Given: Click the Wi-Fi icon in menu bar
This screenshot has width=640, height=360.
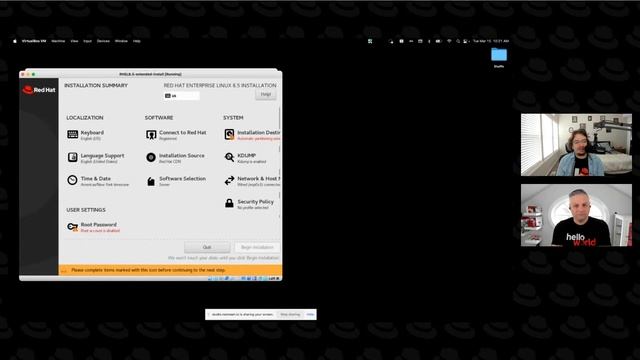Looking at the screenshot, I should pyautogui.click(x=449, y=41).
